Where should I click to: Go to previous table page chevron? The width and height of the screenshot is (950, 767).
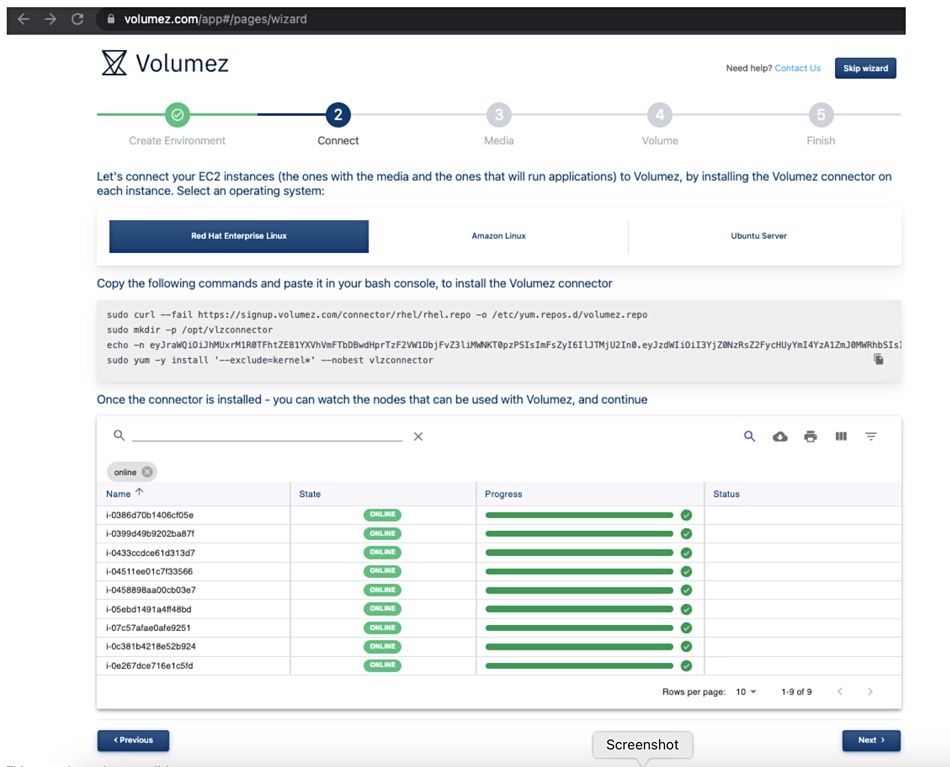click(x=840, y=691)
